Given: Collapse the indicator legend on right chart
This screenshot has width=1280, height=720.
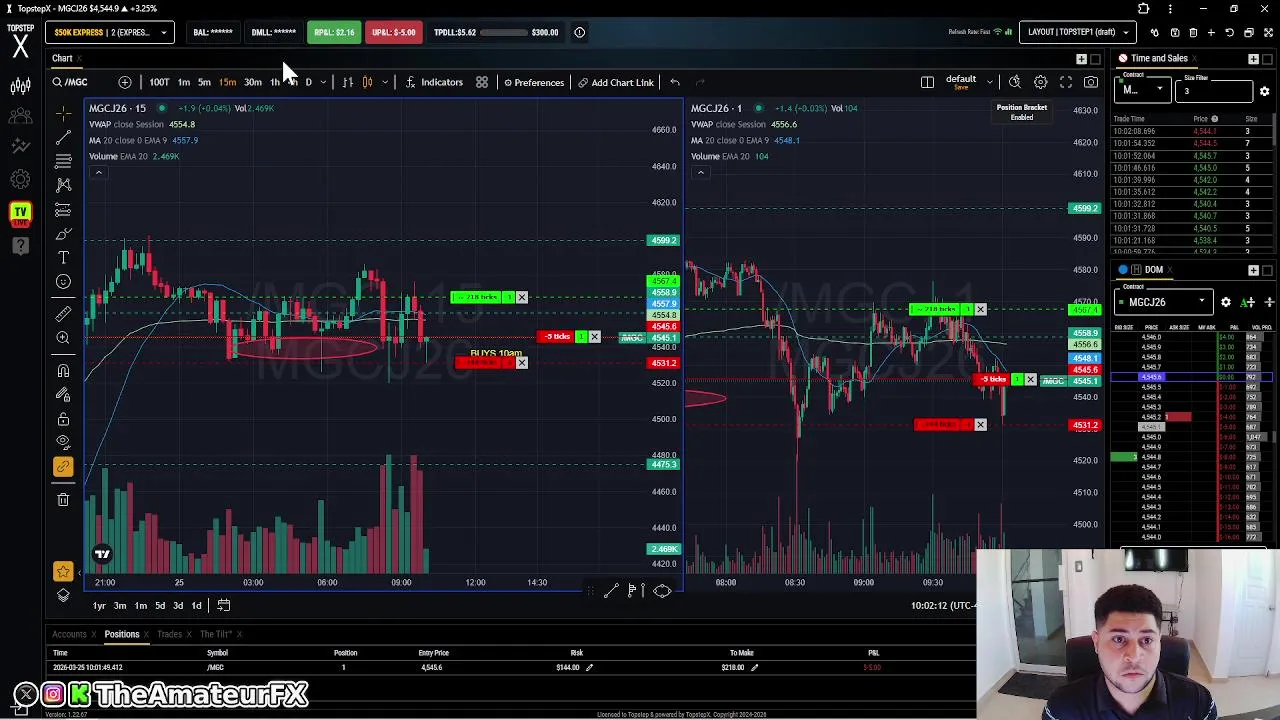Looking at the screenshot, I should click(700, 172).
